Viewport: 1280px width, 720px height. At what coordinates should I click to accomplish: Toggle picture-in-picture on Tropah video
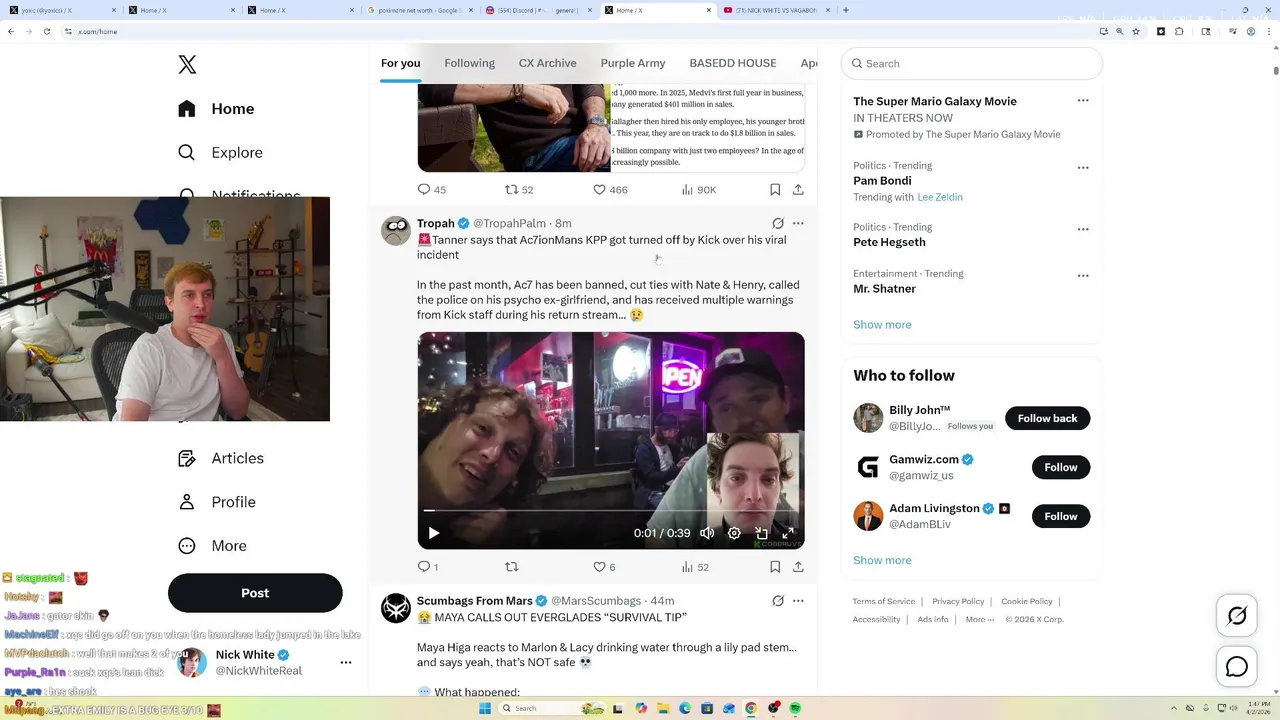[x=761, y=533]
